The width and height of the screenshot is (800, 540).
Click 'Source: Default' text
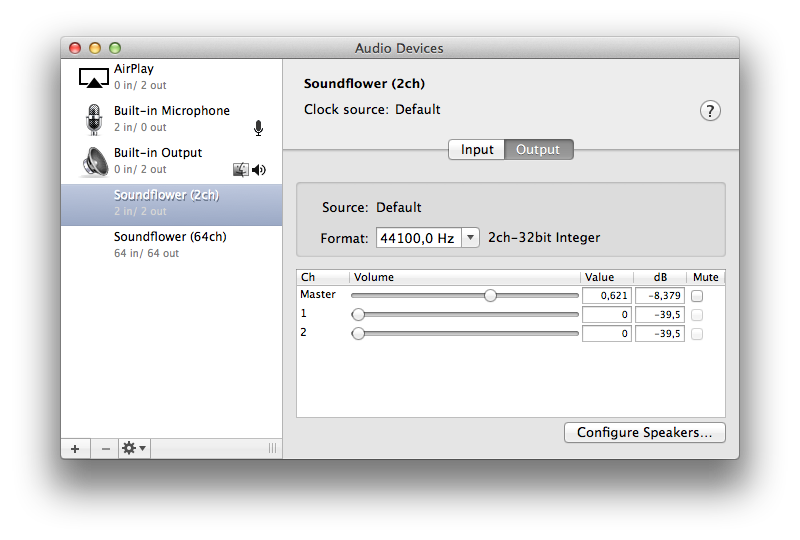[x=371, y=207]
